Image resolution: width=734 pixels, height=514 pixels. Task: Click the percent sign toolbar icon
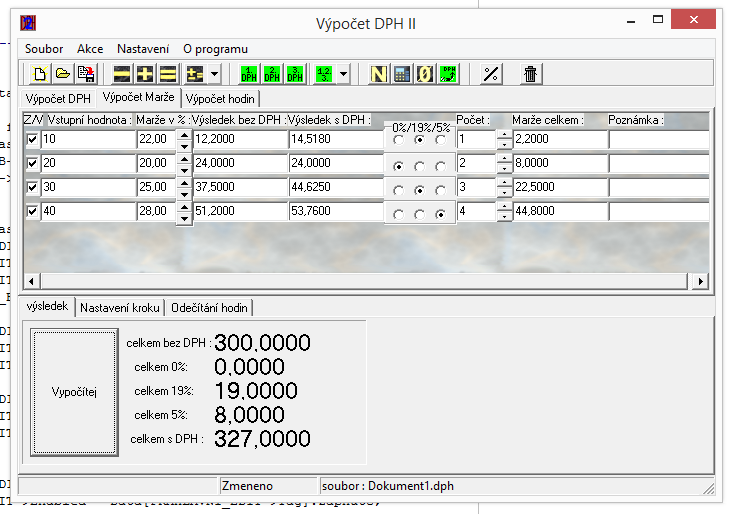[490, 74]
